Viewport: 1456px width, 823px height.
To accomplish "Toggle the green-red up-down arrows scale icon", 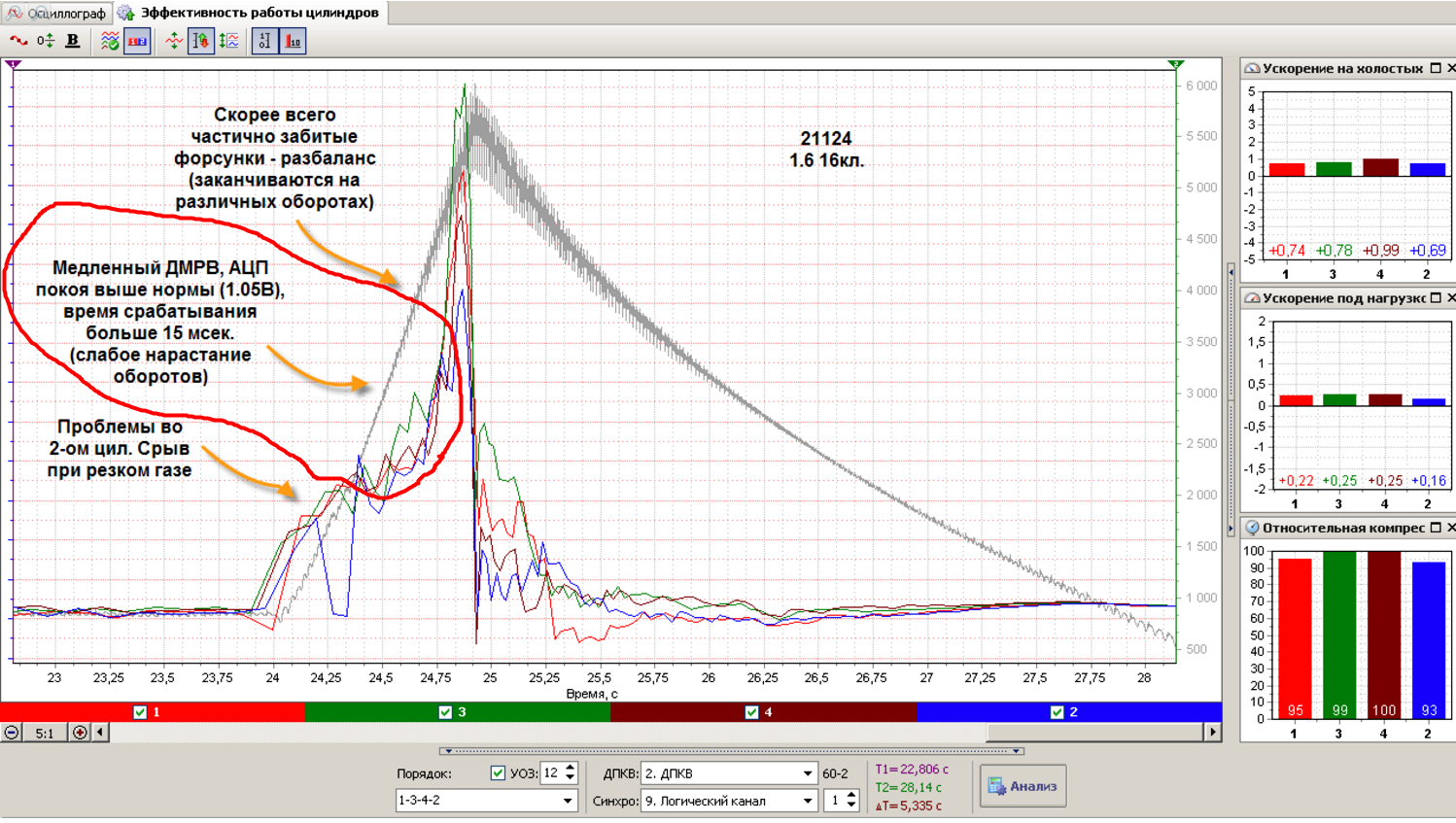I will tap(201, 41).
